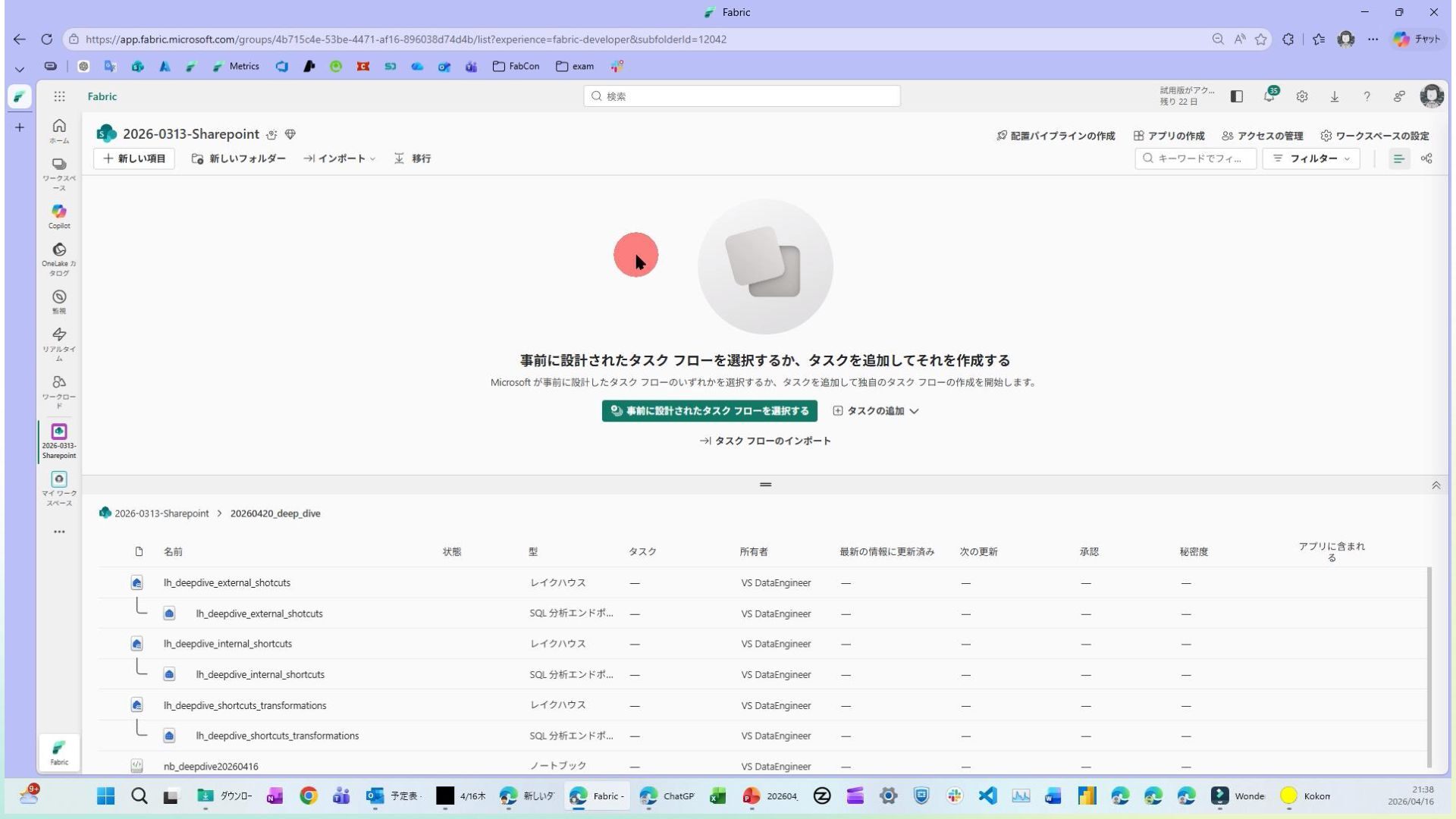
Task: Switch to lineage view icon
Action: tap(1426, 158)
